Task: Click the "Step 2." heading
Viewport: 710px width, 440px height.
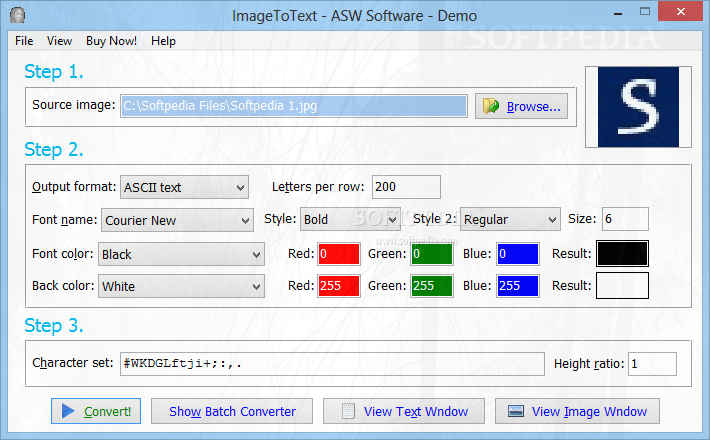Action: tap(54, 149)
